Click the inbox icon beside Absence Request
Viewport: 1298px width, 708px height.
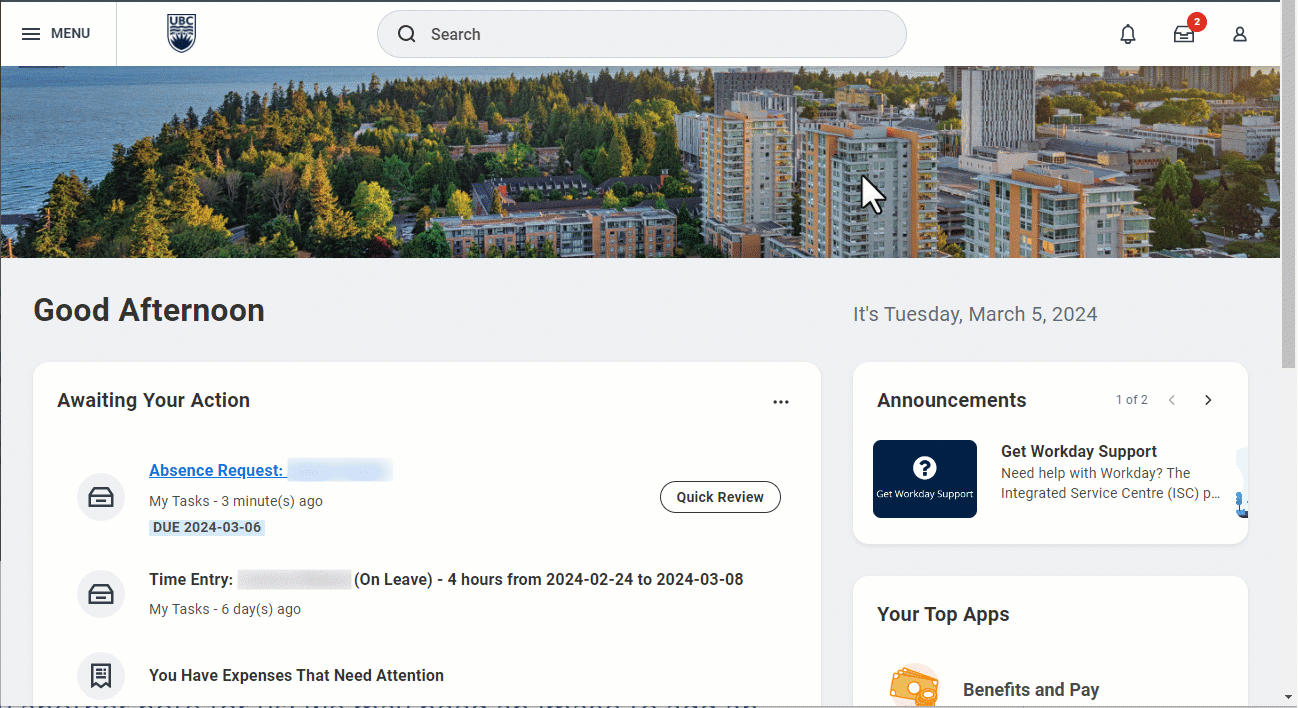tap(100, 497)
